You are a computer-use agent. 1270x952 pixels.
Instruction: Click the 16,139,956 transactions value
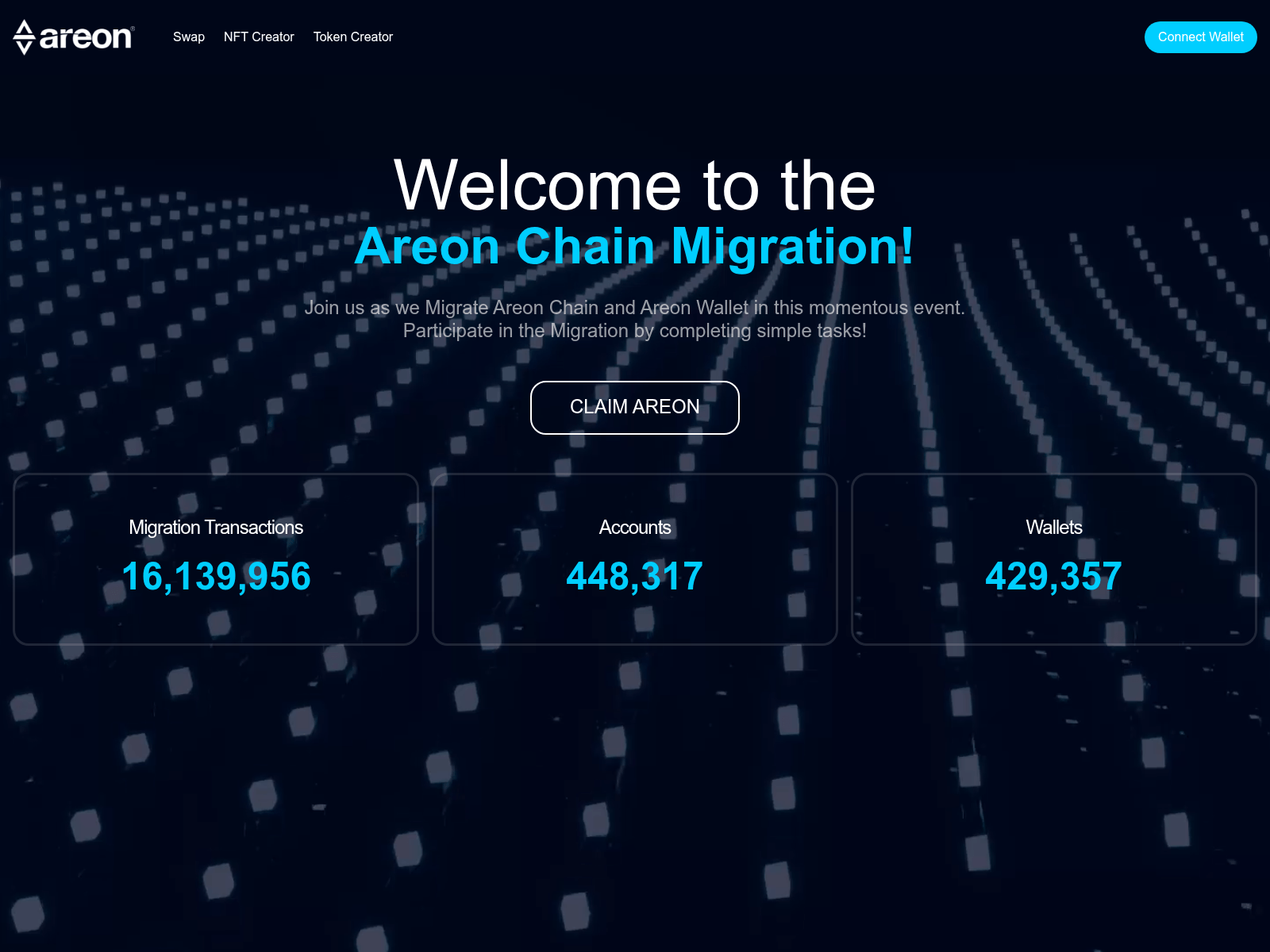coord(216,577)
